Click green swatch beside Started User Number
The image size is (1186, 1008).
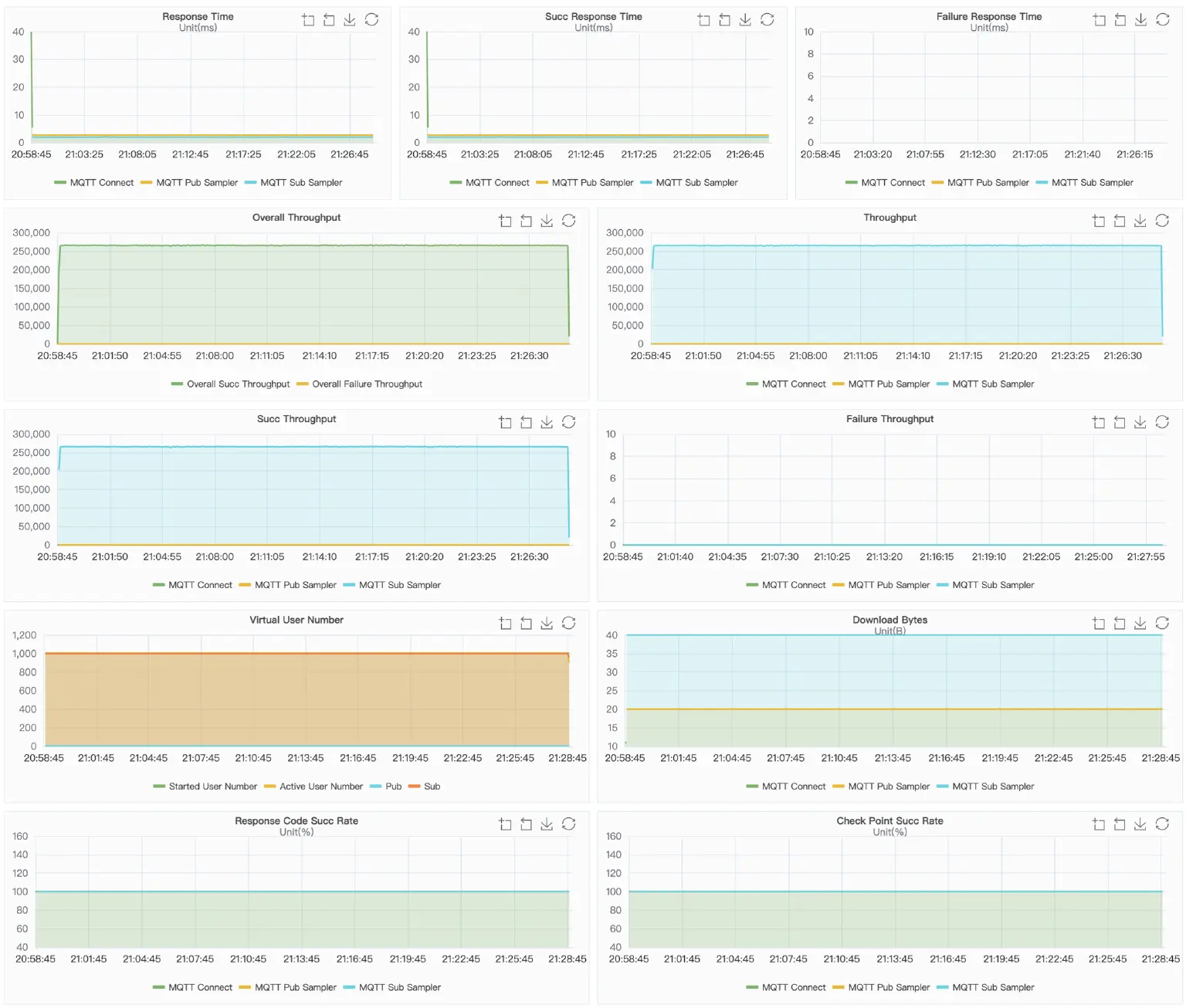click(x=159, y=786)
